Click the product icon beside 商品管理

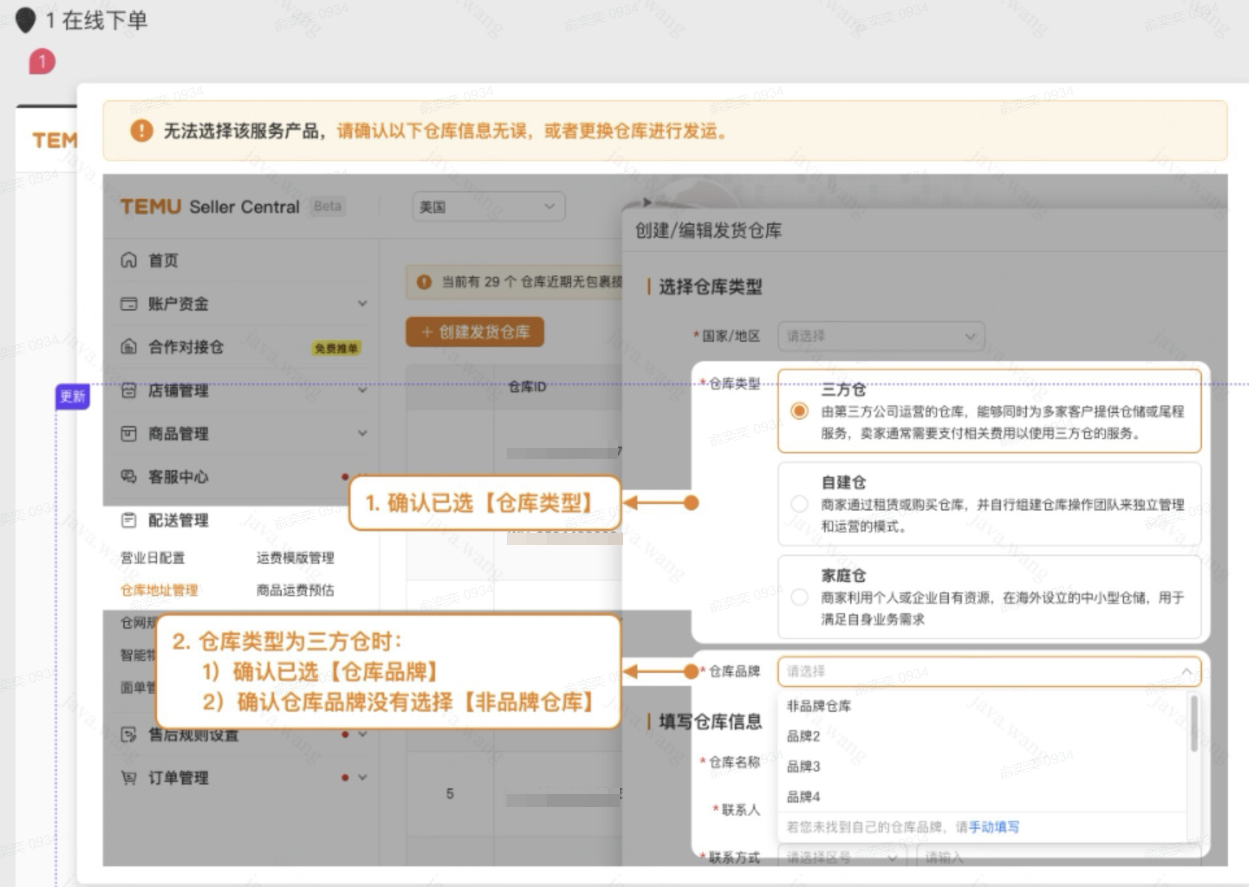(x=128, y=434)
